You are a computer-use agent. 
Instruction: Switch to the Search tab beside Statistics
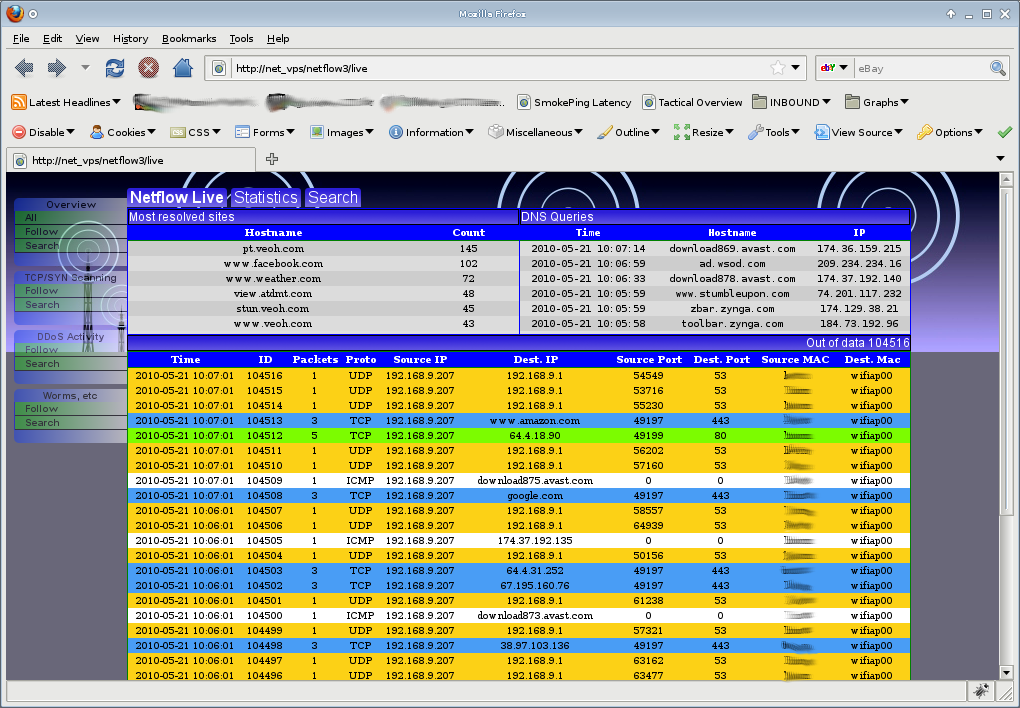(332, 197)
